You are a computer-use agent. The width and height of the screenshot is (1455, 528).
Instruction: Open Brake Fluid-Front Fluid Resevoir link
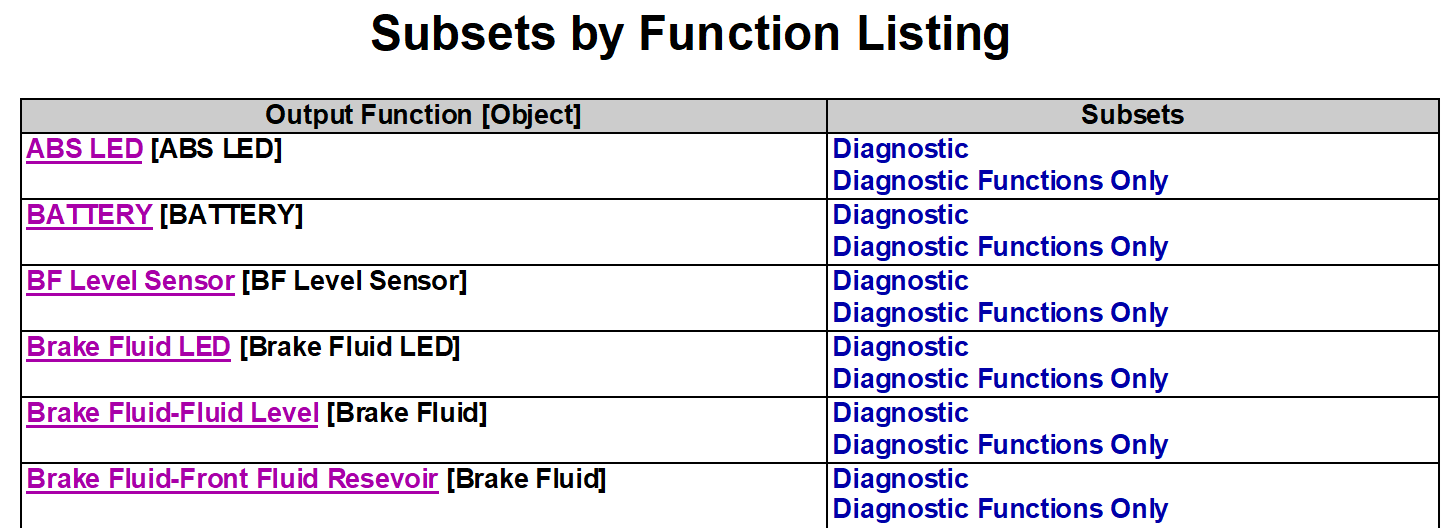point(233,479)
